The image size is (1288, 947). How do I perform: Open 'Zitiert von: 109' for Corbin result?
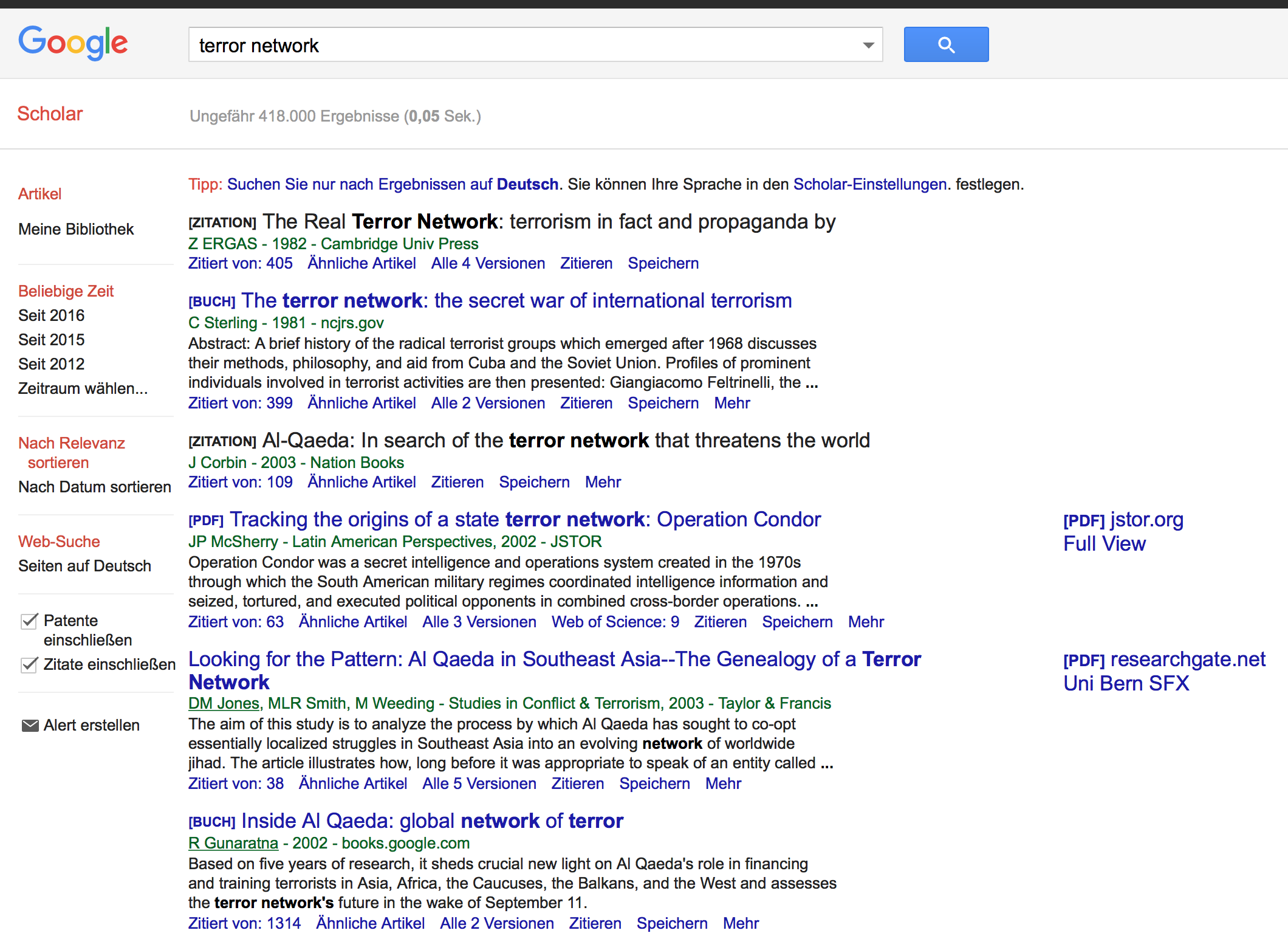[240, 482]
